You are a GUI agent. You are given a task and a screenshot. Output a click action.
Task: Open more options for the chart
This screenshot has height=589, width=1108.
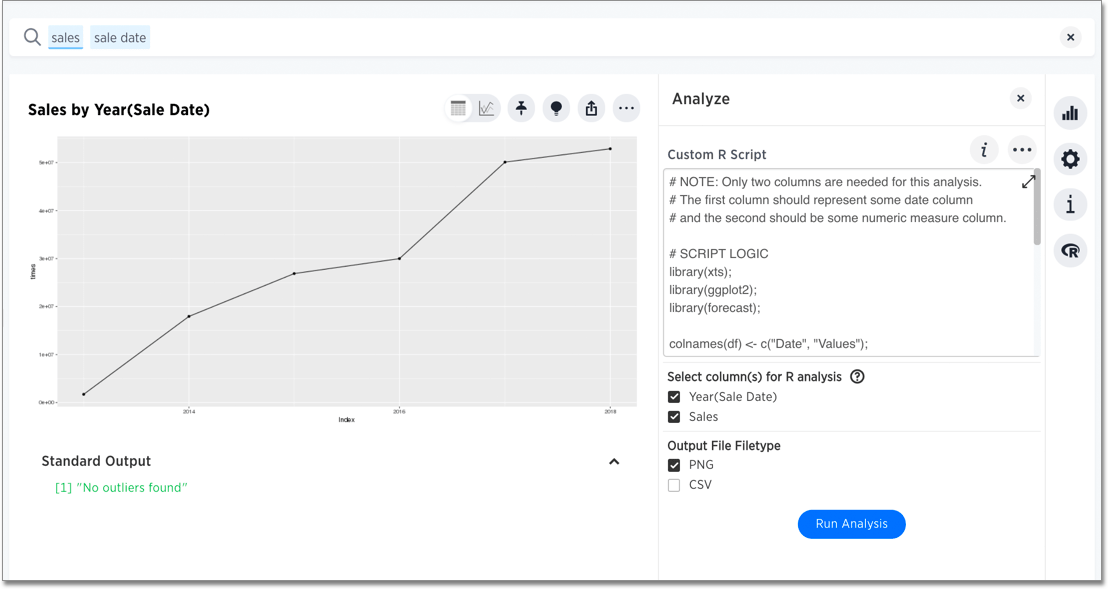click(x=627, y=108)
